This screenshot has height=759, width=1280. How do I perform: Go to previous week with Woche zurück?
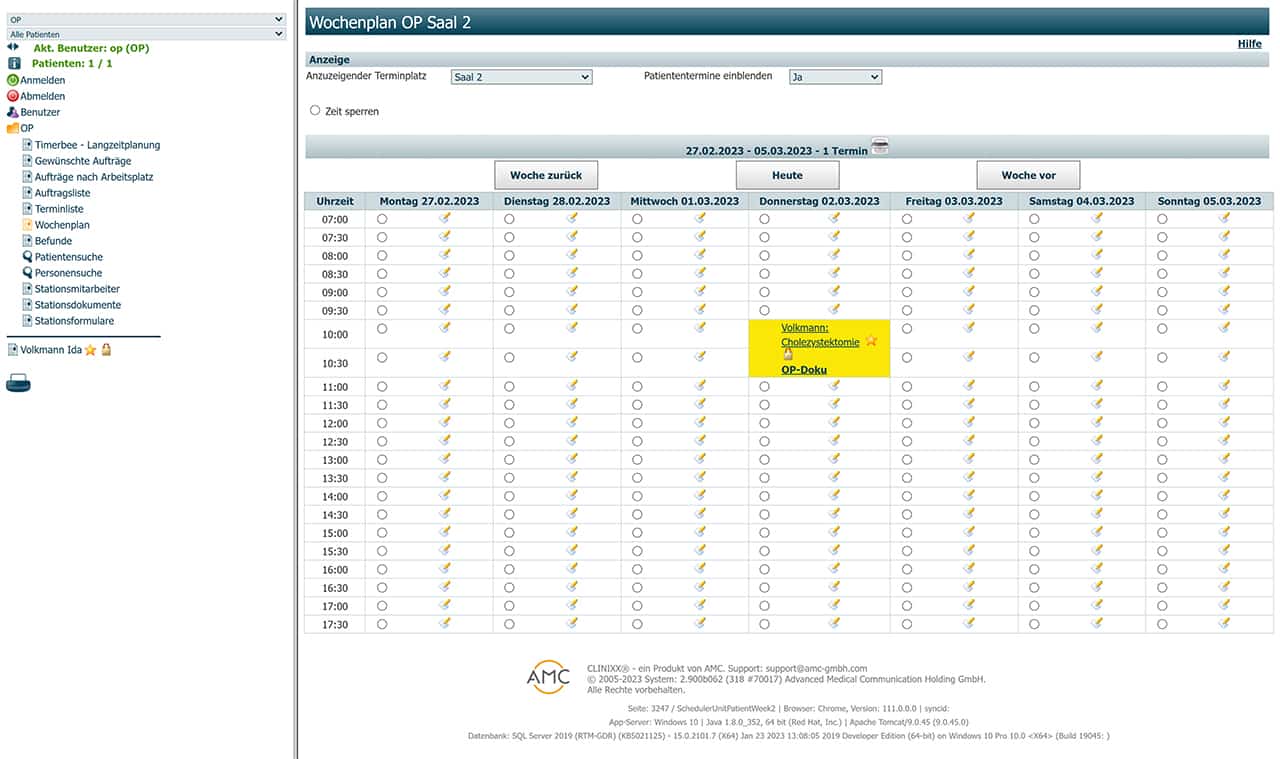(545, 175)
